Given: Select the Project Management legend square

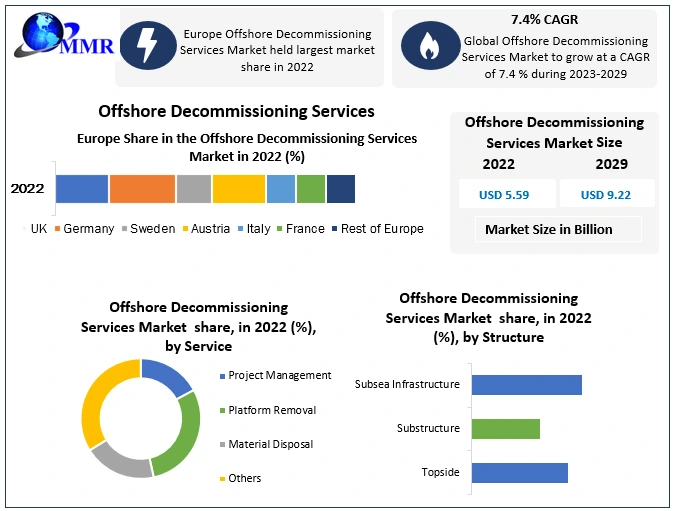Looking at the screenshot, I should point(221,376).
